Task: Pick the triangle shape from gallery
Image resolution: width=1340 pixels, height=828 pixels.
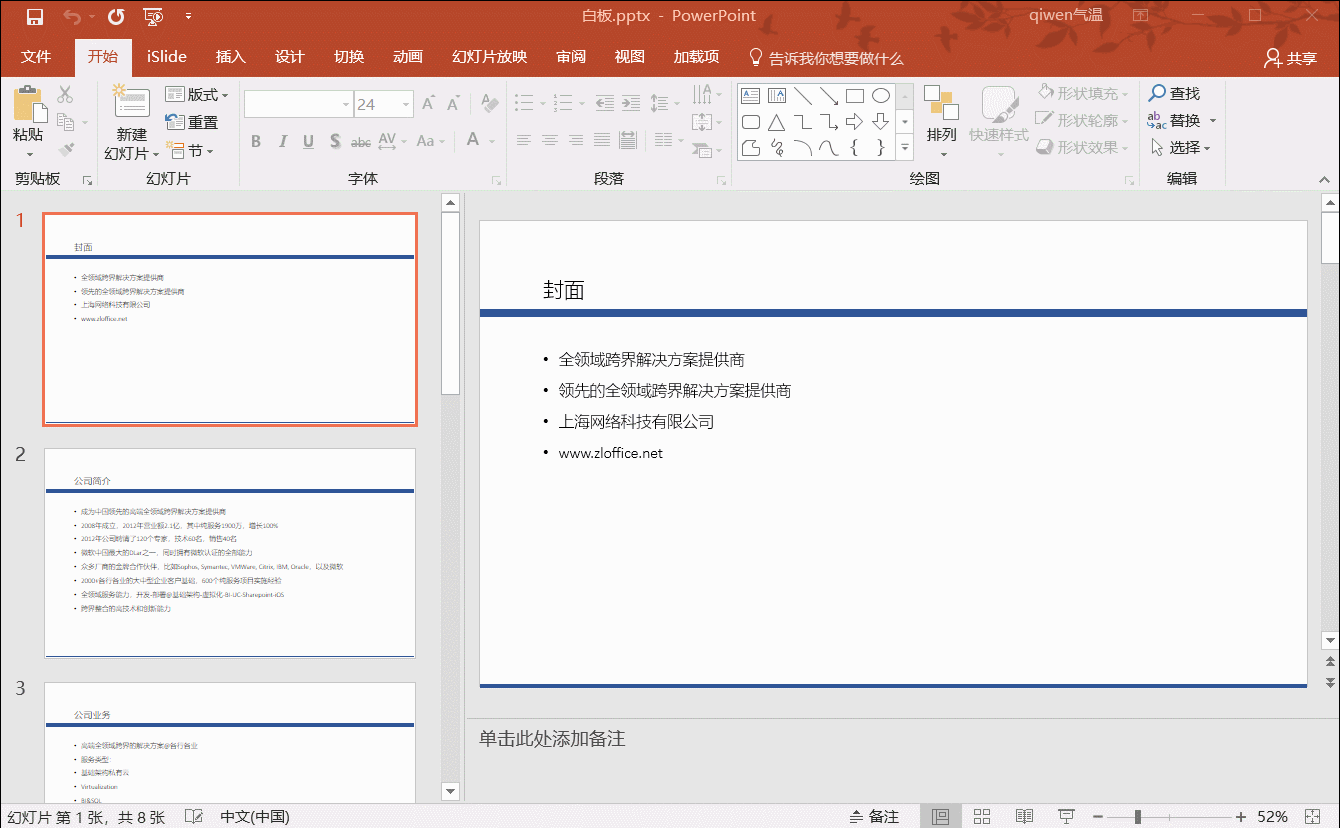Action: coord(776,122)
